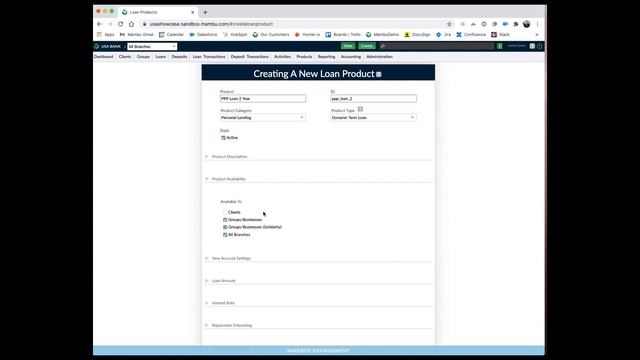Image resolution: width=640 pixels, height=360 pixels.
Task: Click info icon beside Creating A New Loan Product
Action: pyautogui.click(x=379, y=74)
